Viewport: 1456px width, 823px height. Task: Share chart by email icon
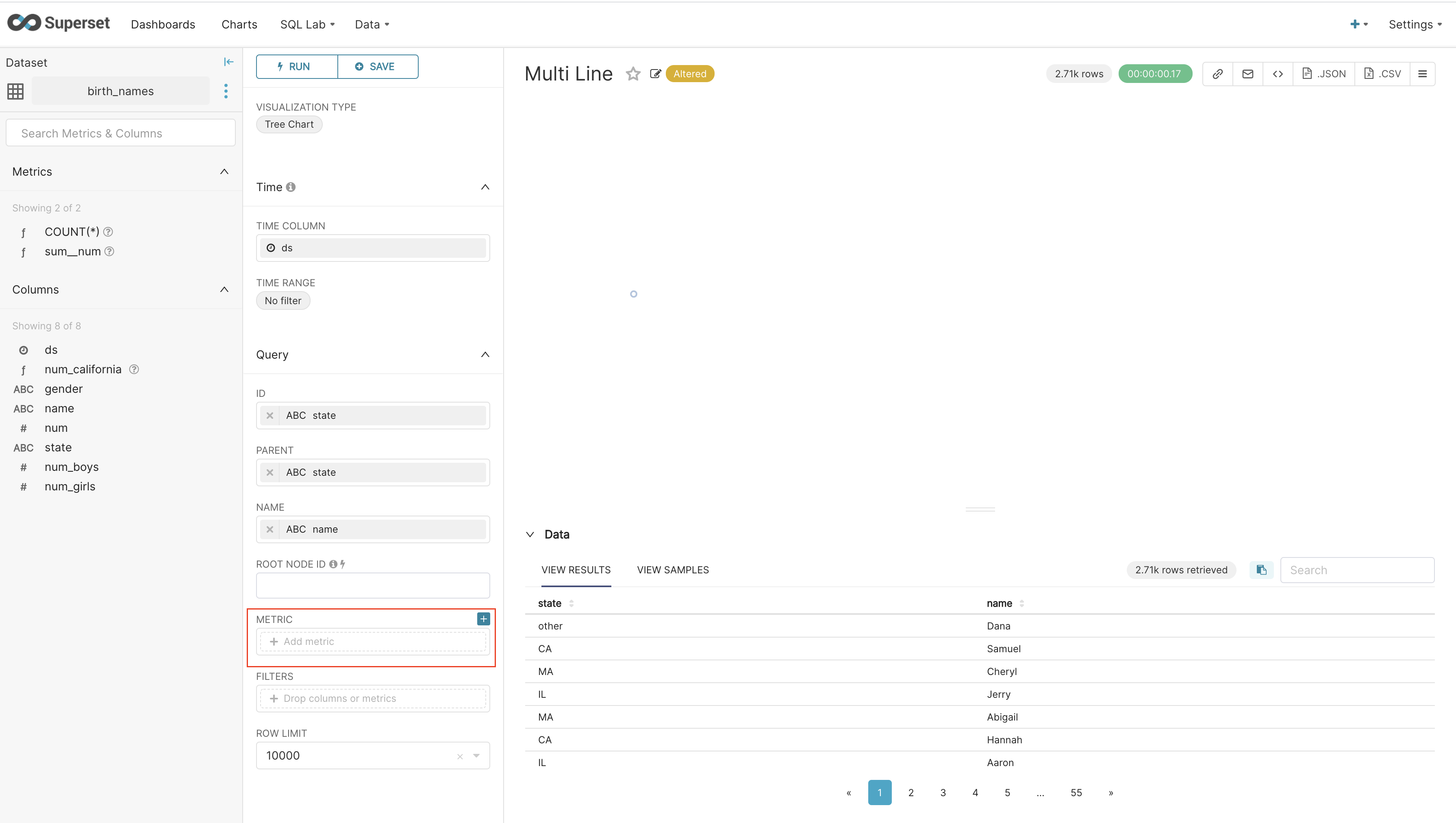tap(1248, 74)
